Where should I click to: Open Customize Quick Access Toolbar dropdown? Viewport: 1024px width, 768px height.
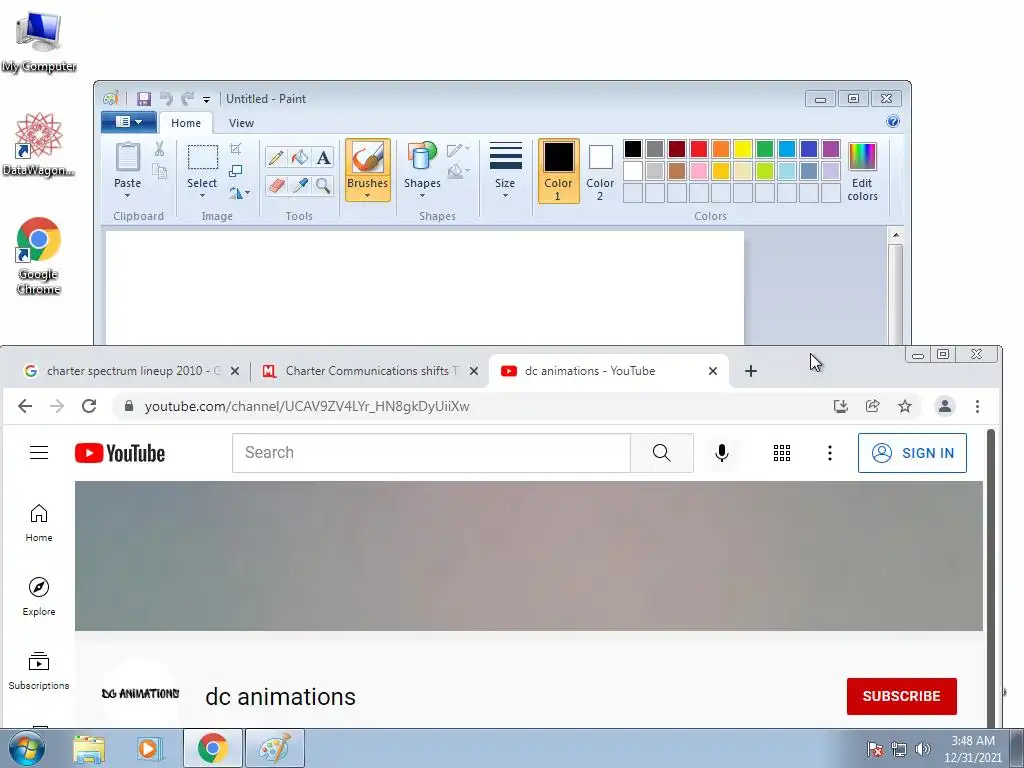pos(206,99)
